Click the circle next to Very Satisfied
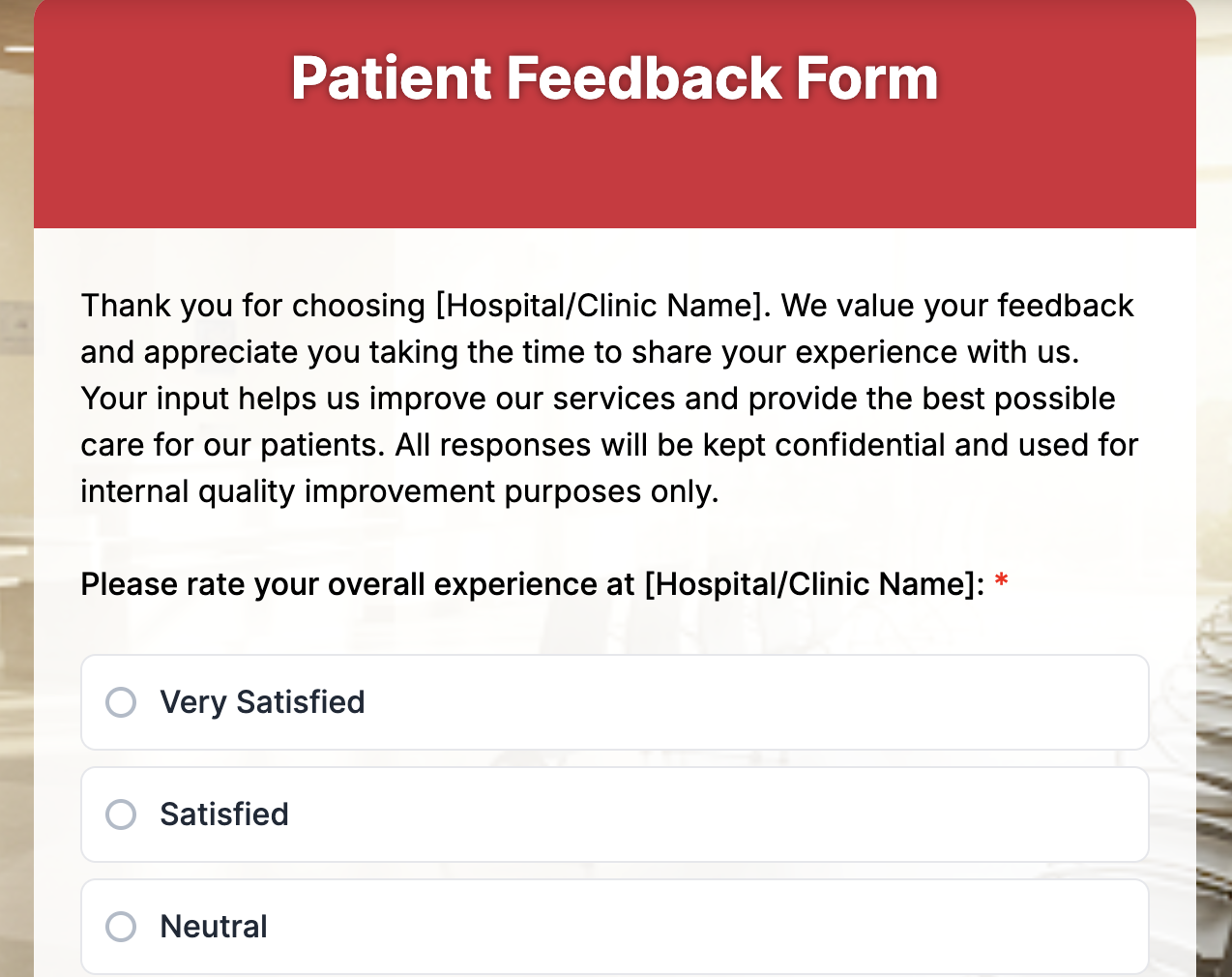Viewport: 1232px width, 977px height. click(121, 702)
